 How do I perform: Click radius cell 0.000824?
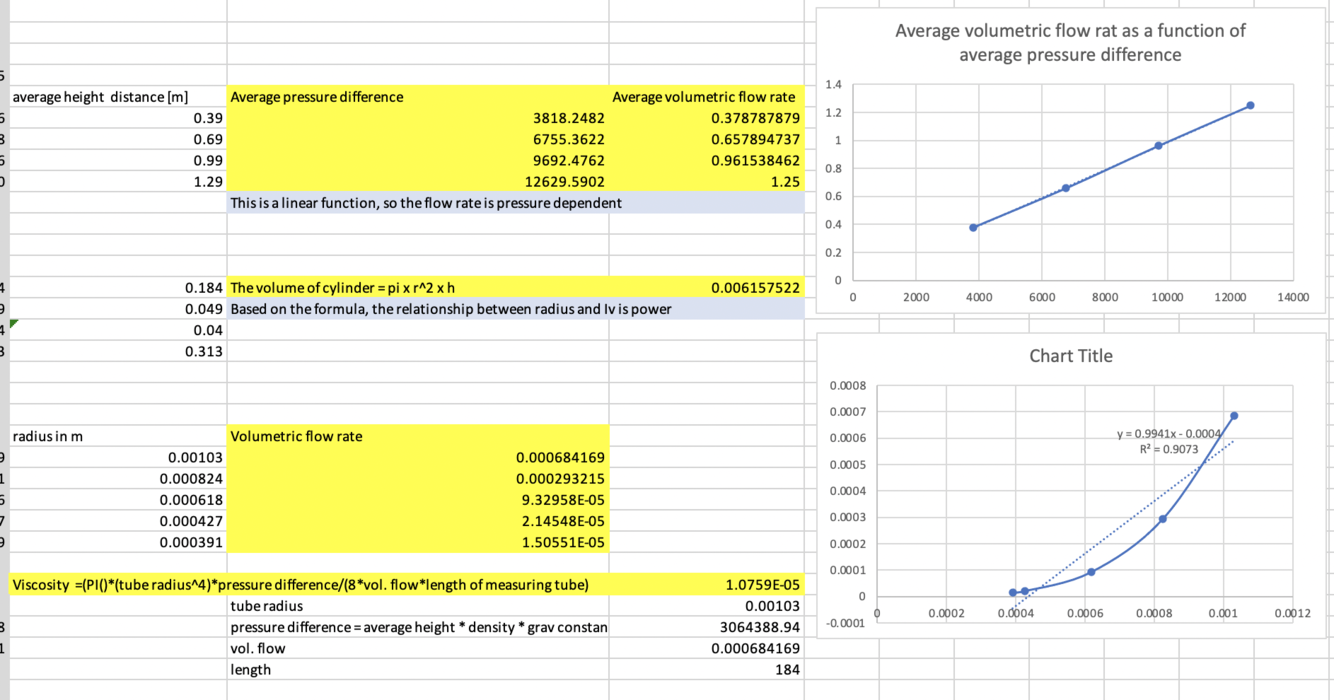(118, 479)
